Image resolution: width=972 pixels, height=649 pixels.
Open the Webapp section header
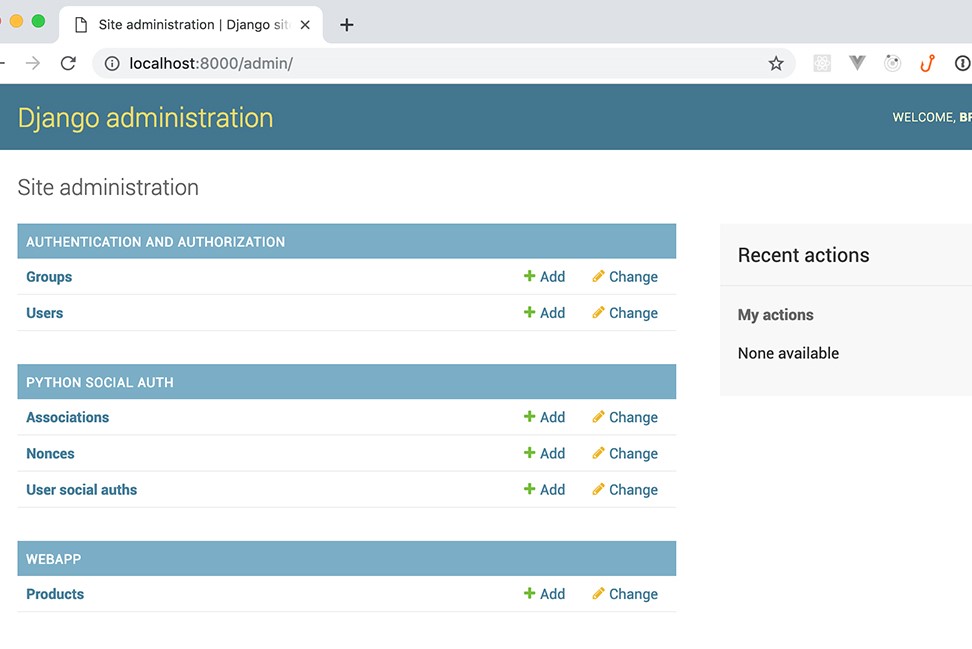point(54,559)
